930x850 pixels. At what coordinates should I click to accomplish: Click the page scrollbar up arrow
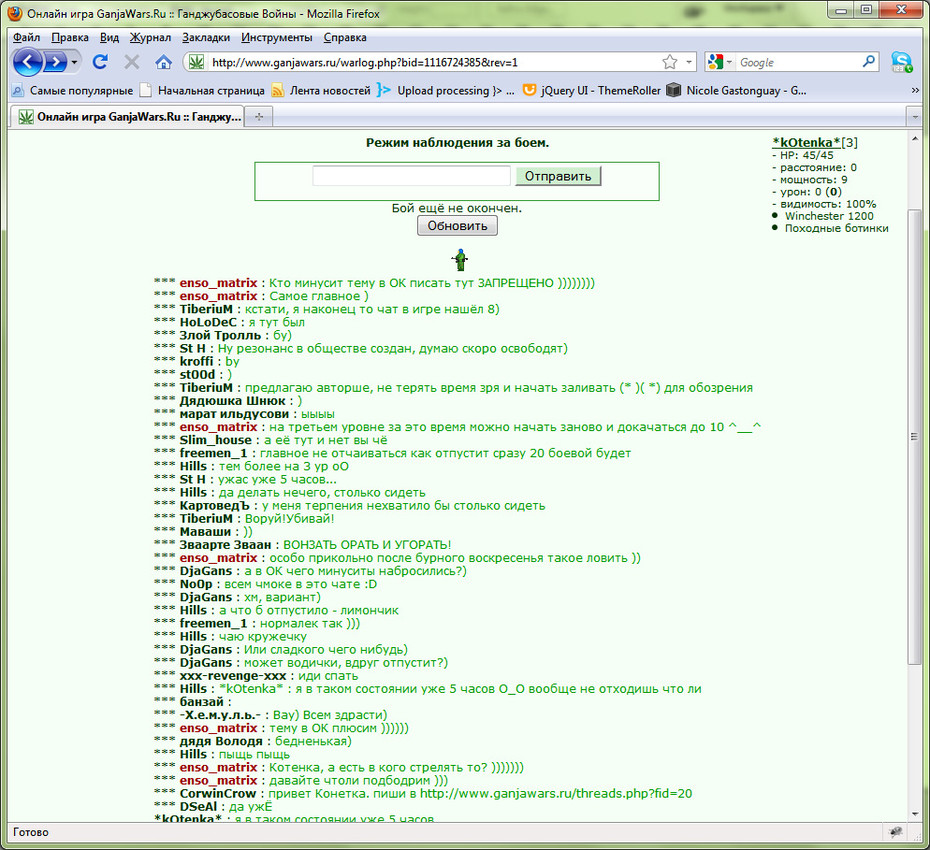pos(915,139)
